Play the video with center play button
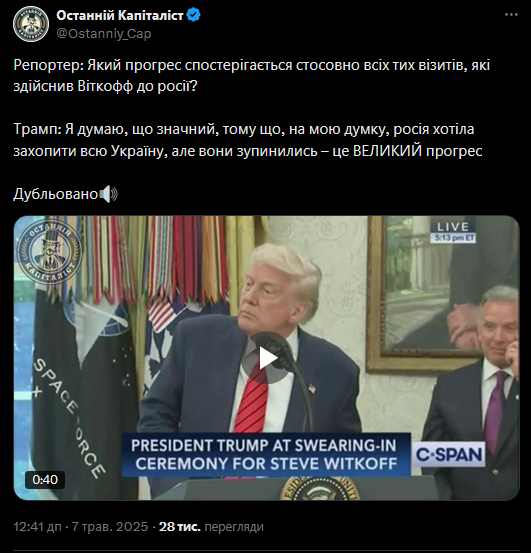This screenshot has width=531, height=553. tap(267, 358)
